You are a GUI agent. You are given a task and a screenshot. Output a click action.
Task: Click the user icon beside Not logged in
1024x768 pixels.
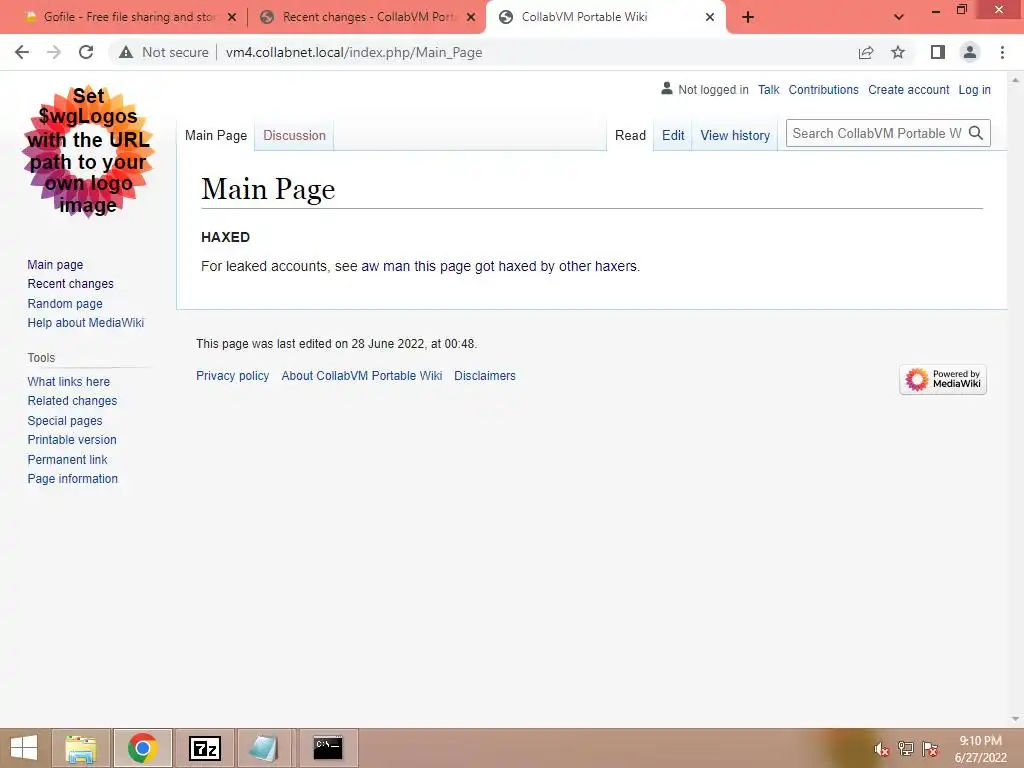click(x=667, y=88)
